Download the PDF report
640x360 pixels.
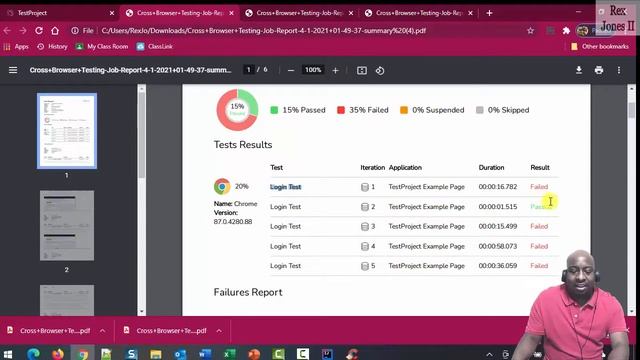point(579,70)
